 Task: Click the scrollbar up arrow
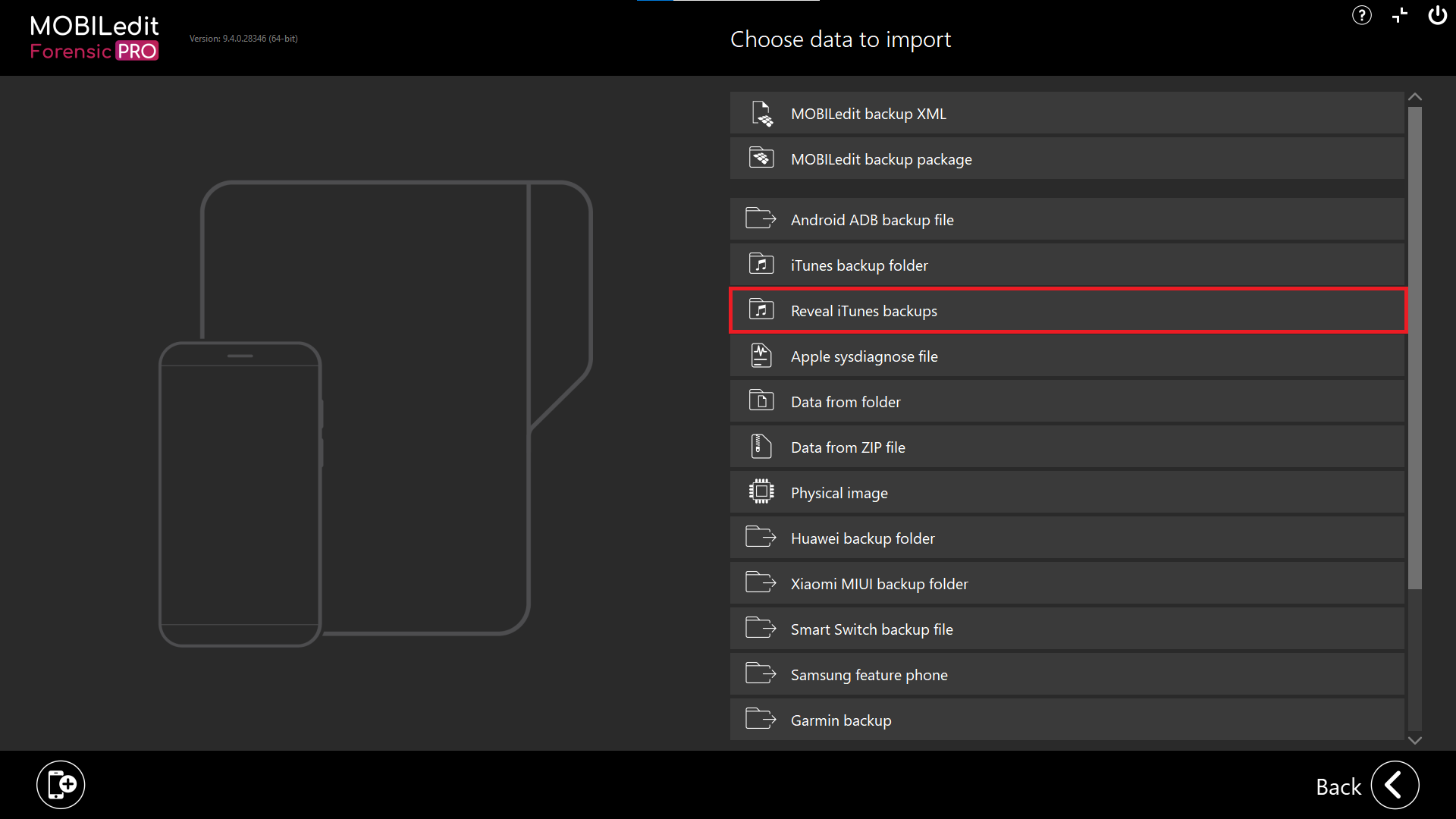tap(1415, 96)
